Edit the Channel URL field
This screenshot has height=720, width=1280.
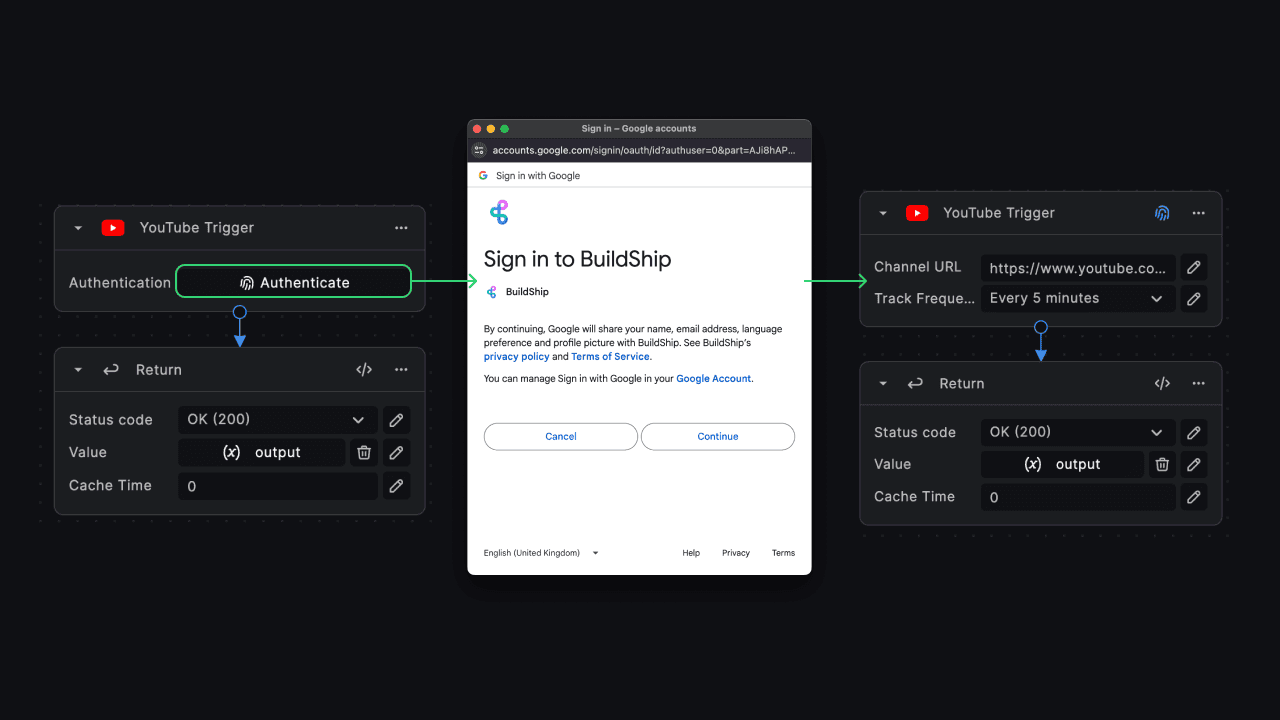(x=1193, y=268)
